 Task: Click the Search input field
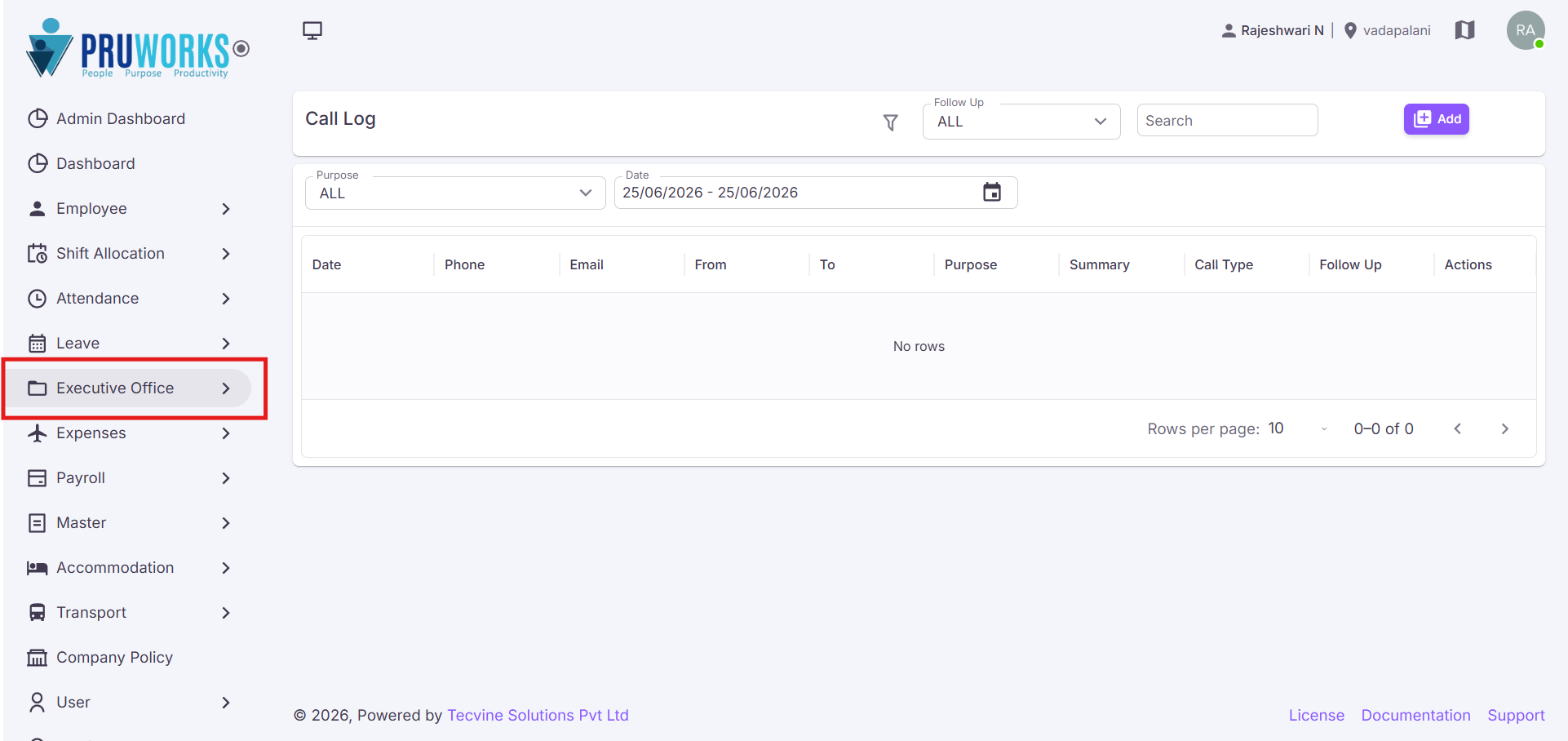pyautogui.click(x=1227, y=121)
